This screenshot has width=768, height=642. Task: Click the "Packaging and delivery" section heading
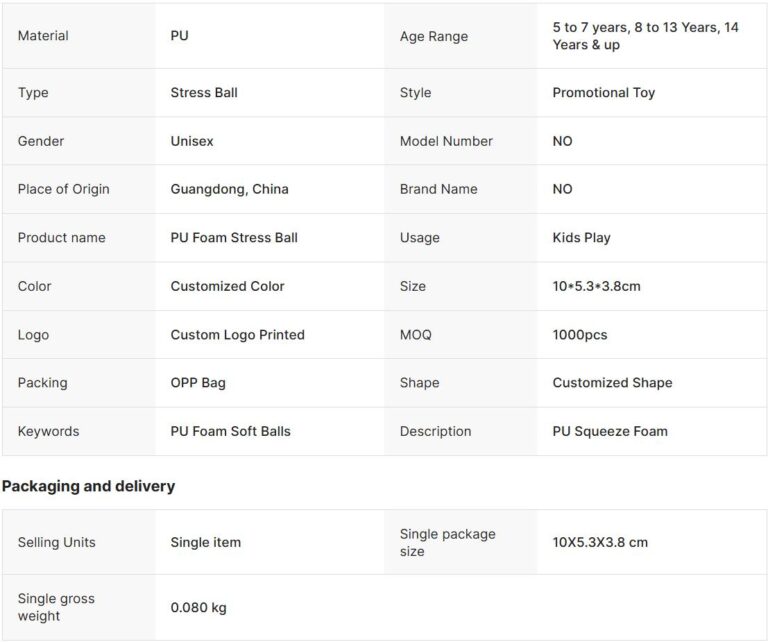point(88,486)
